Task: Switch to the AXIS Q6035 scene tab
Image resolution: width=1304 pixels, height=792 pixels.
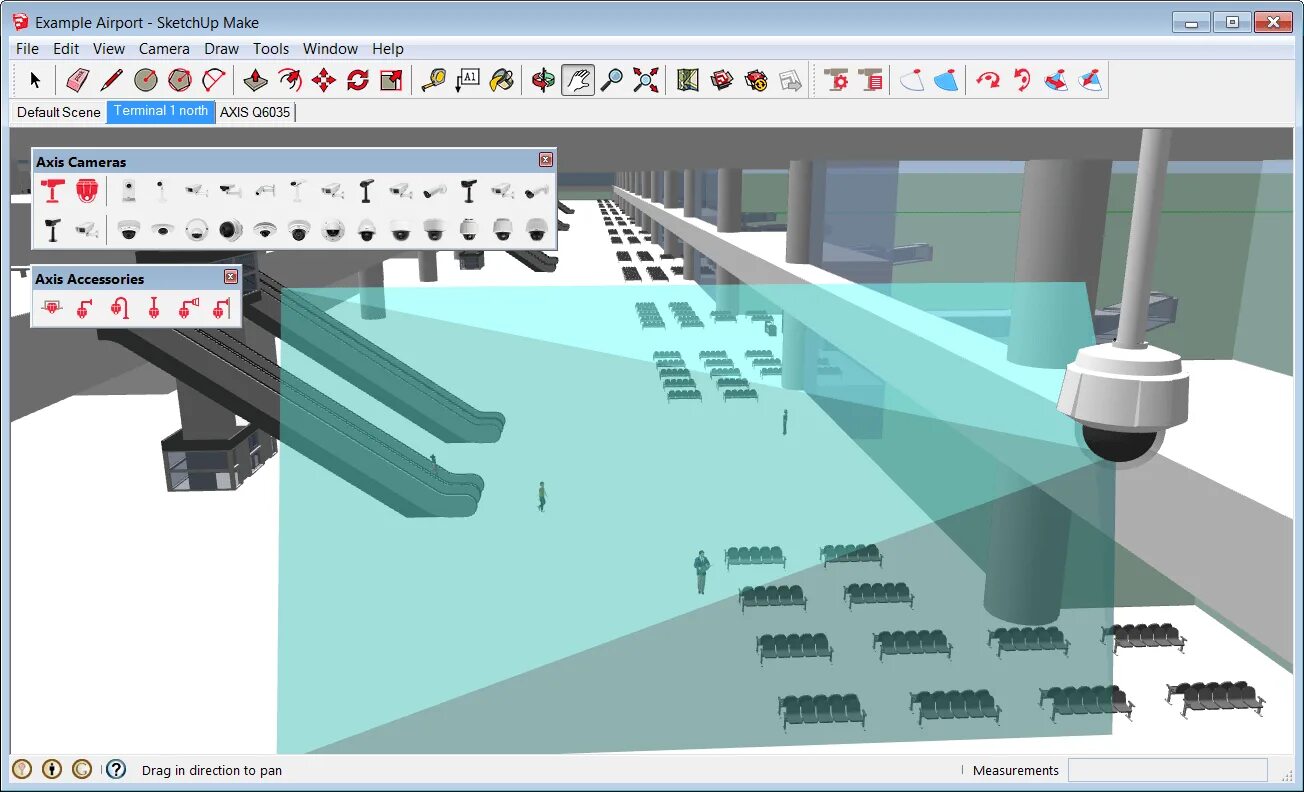Action: pos(255,112)
